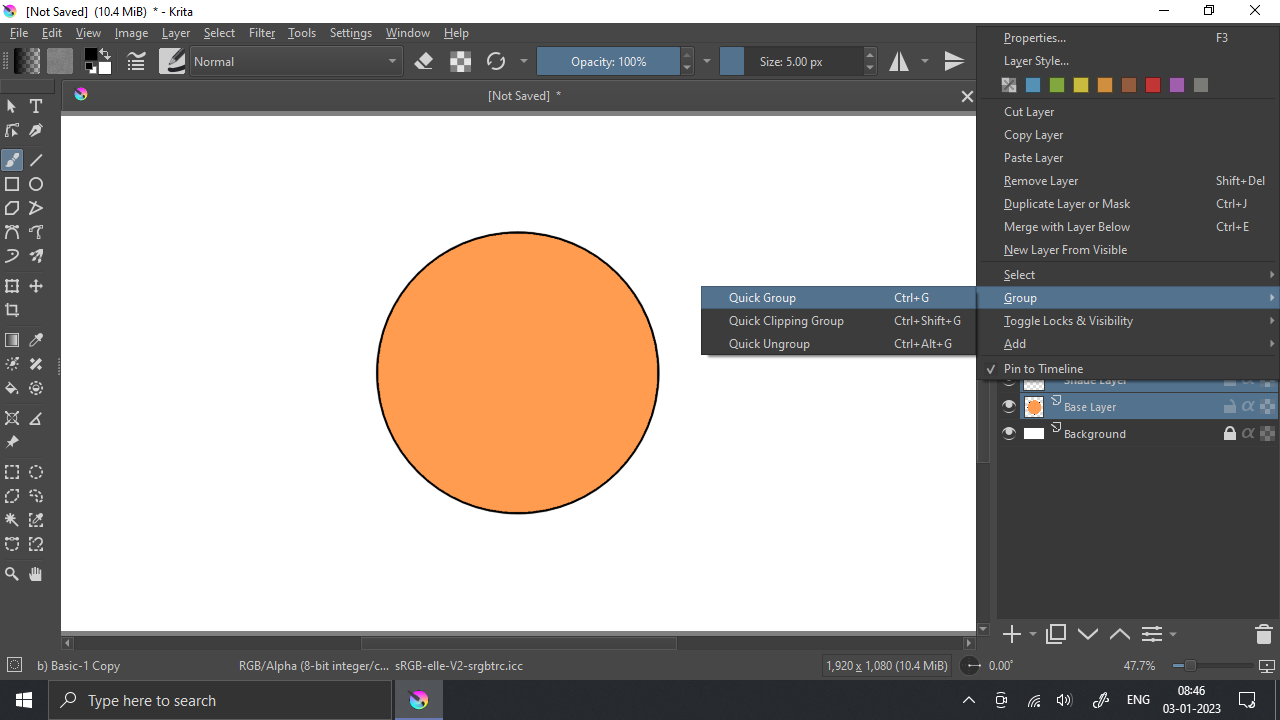Click Properties... in the context menu
Image resolution: width=1280 pixels, height=720 pixels.
(1129, 37)
